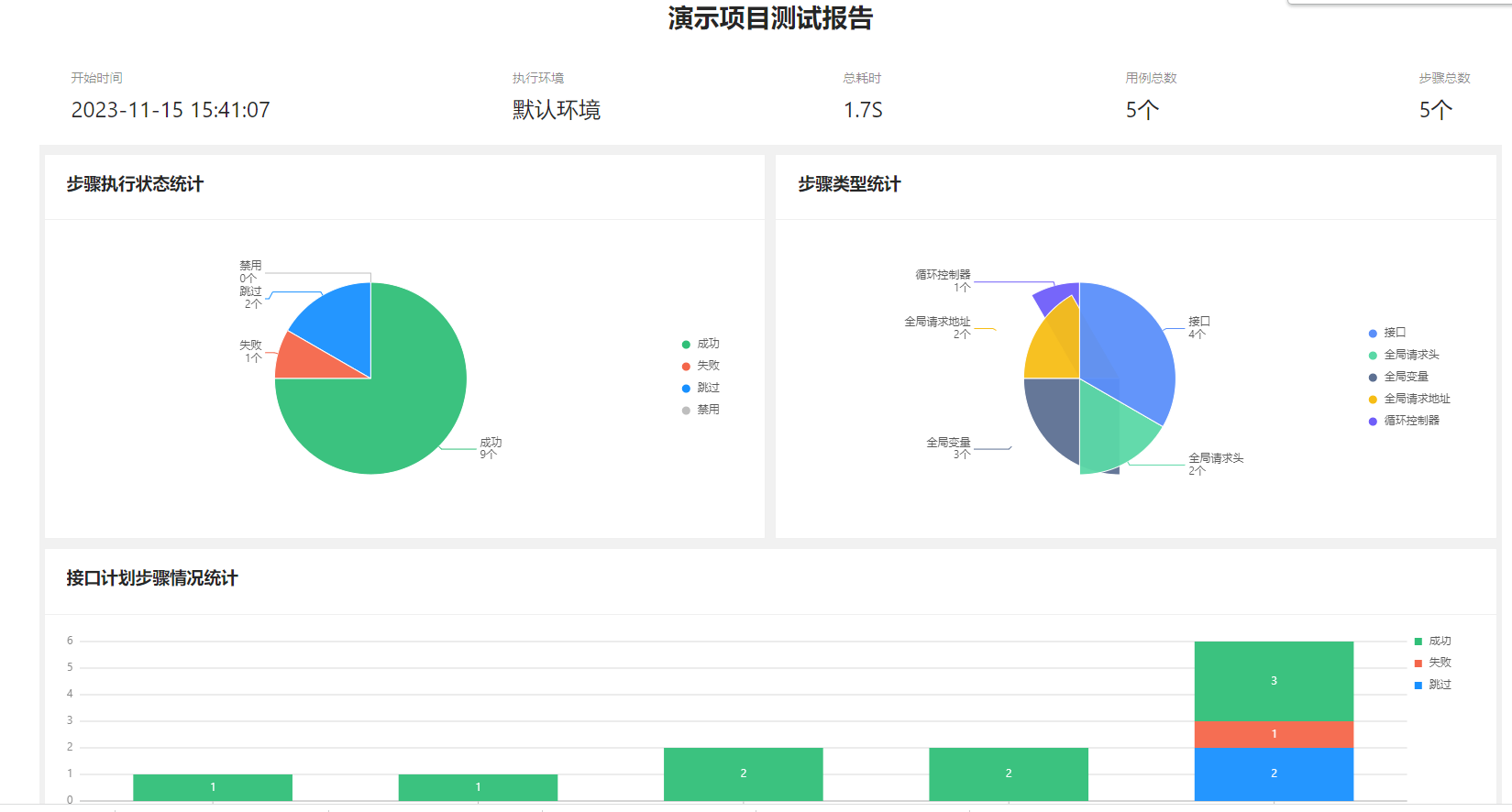The image size is (1512, 812).
Task: Click green segment 3 in stacked bar
Action: point(1274,681)
